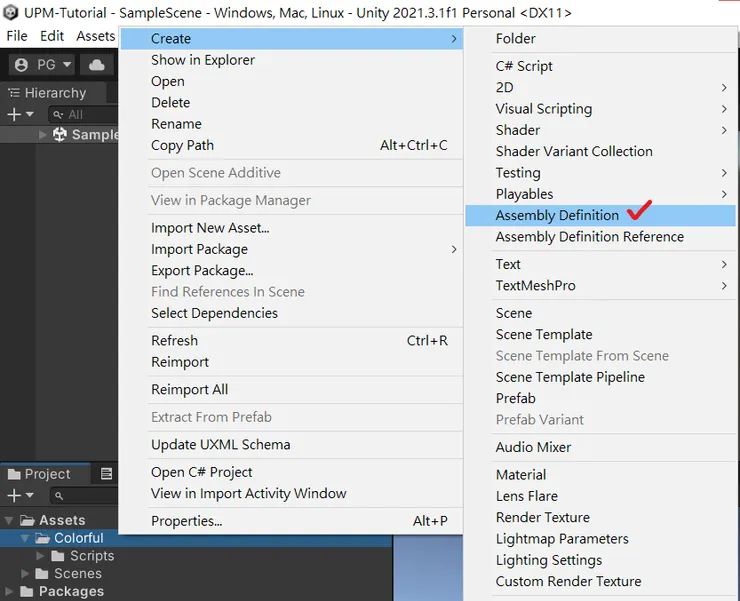
Task: Open the Visual Scripting submenu
Action: click(600, 109)
